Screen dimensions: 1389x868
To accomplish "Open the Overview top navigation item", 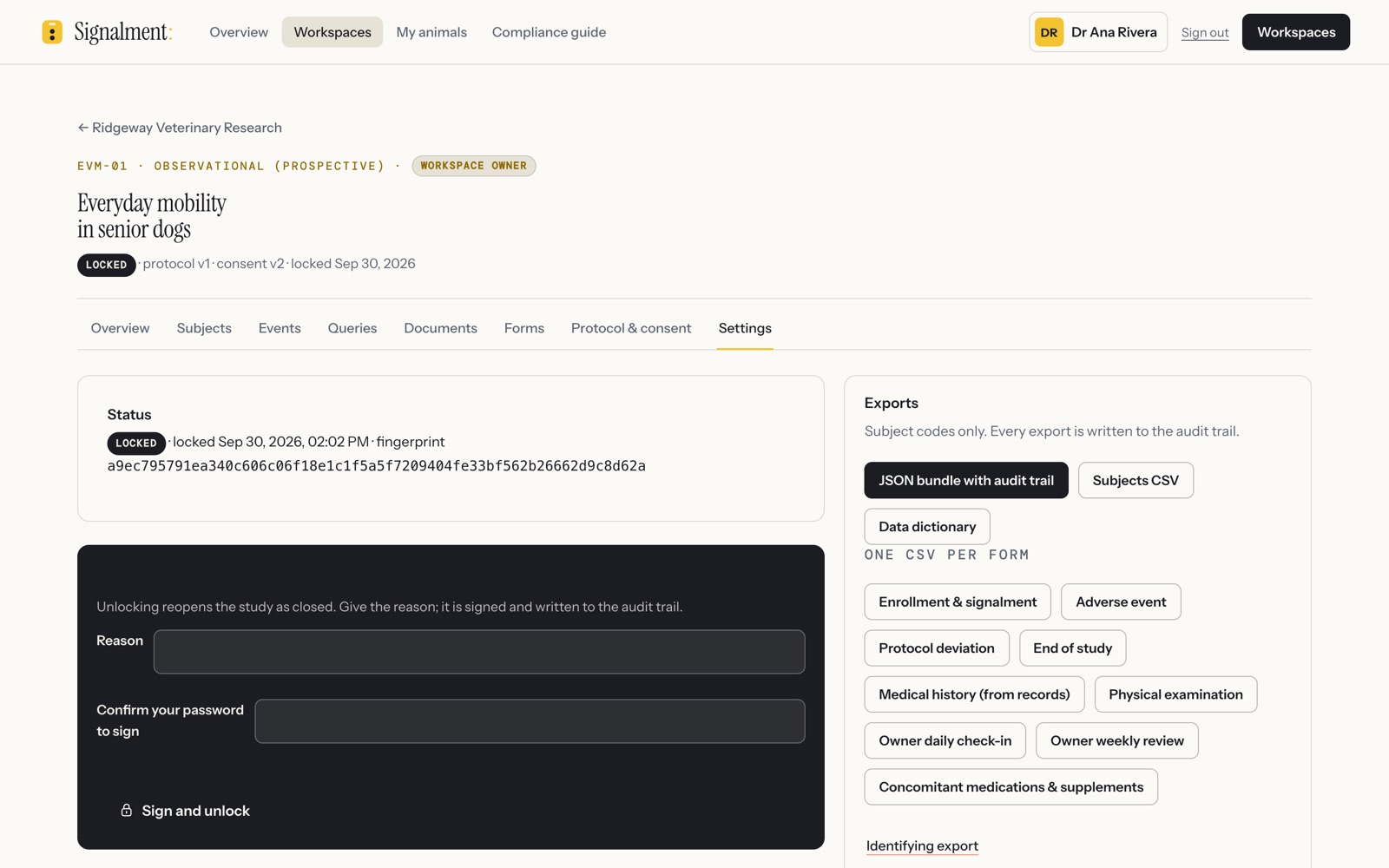I will coord(239,32).
